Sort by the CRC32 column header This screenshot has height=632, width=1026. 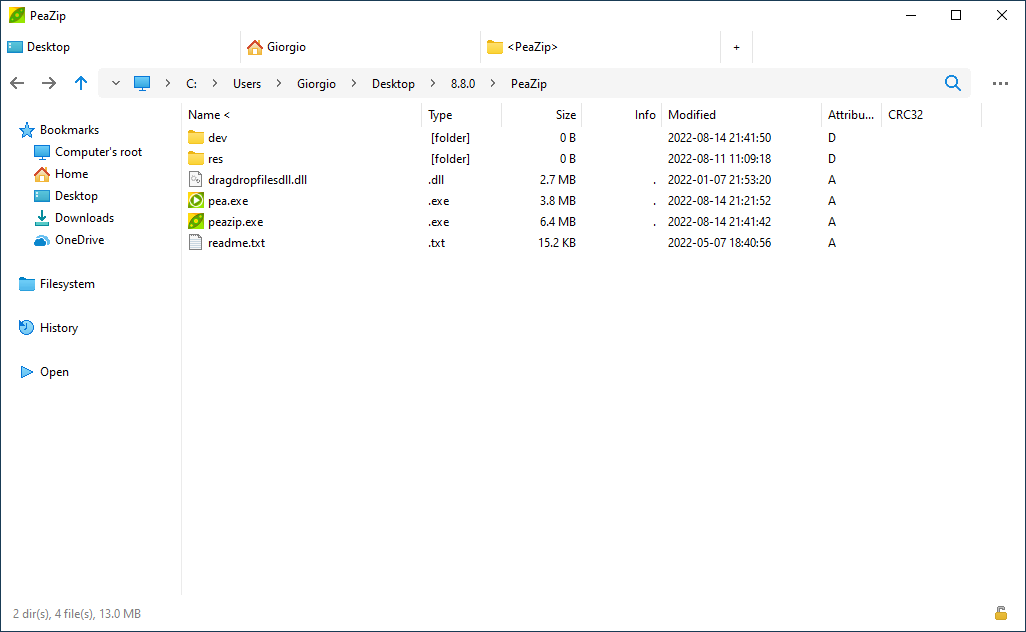coord(932,114)
